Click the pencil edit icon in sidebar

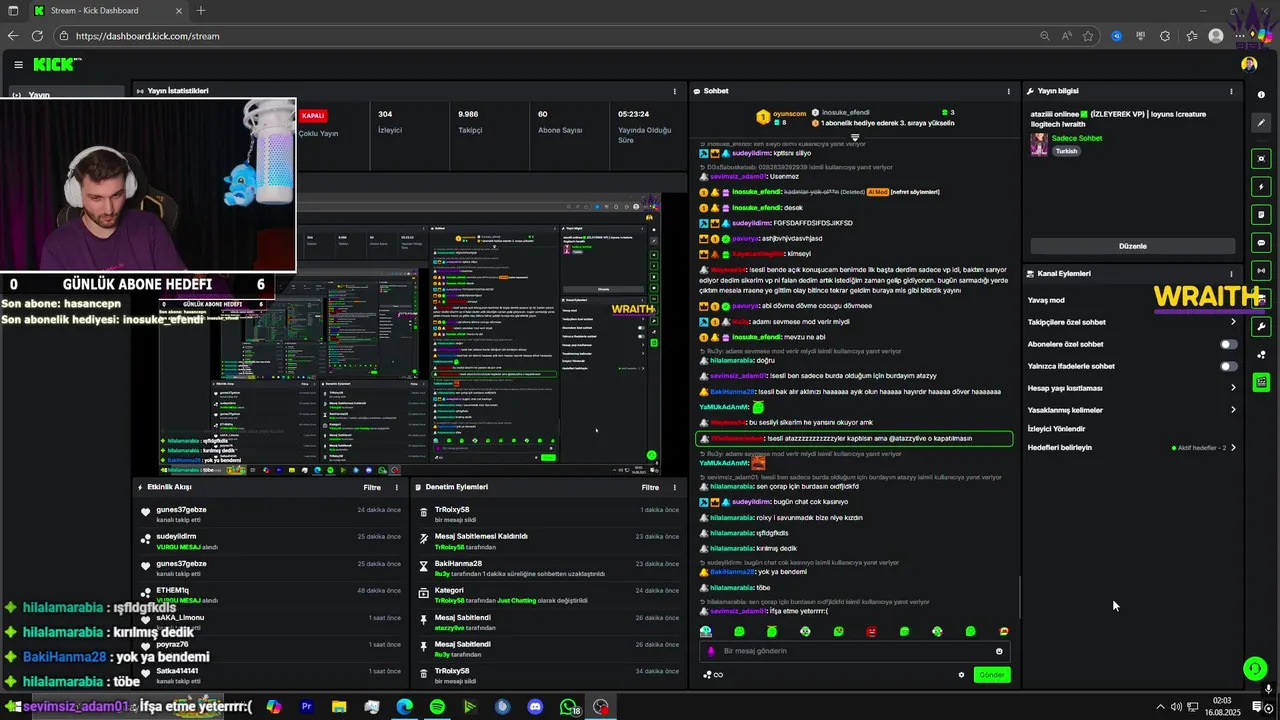pyautogui.click(x=1261, y=123)
